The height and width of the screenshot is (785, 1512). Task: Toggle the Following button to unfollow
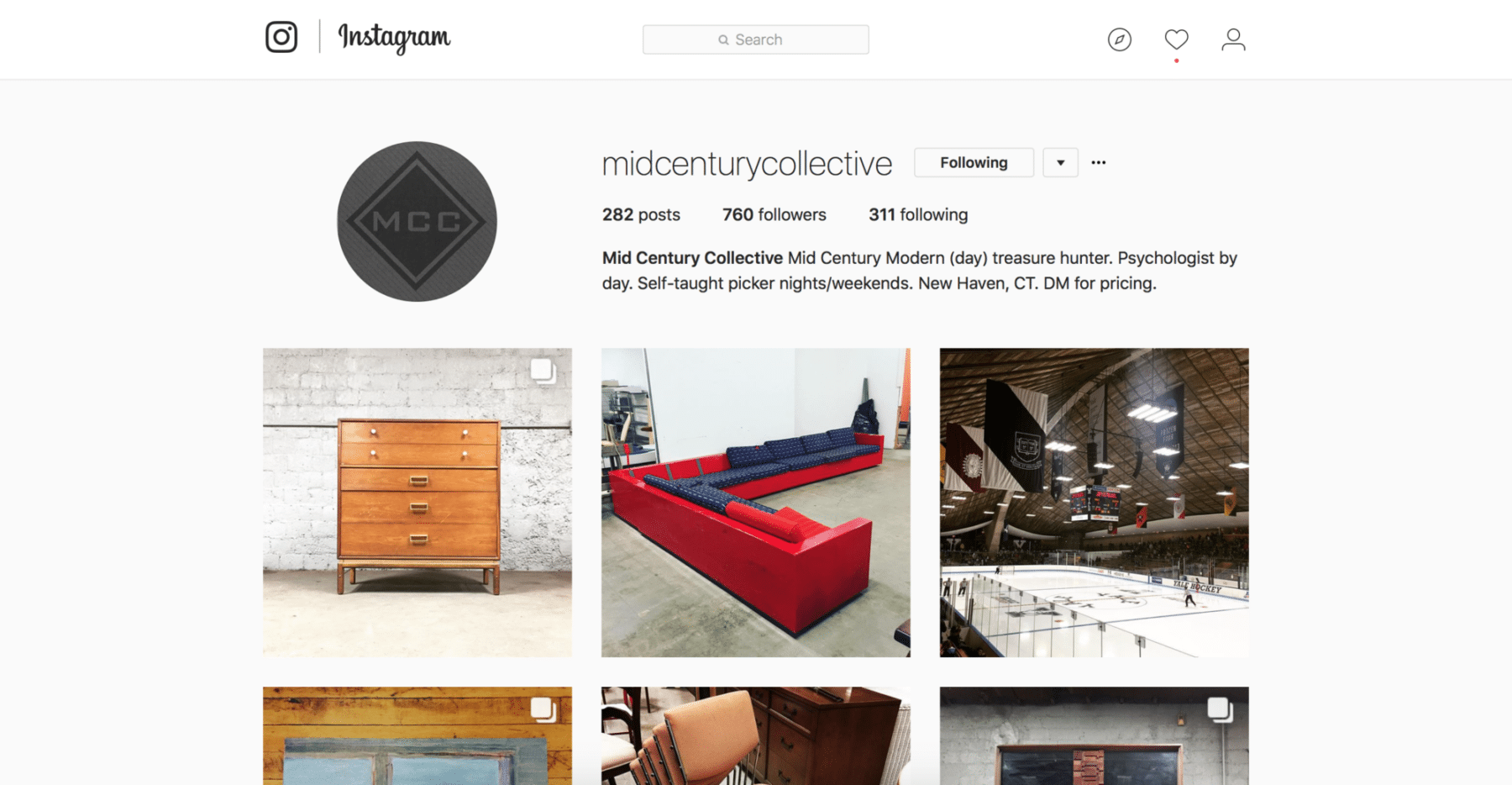[974, 162]
